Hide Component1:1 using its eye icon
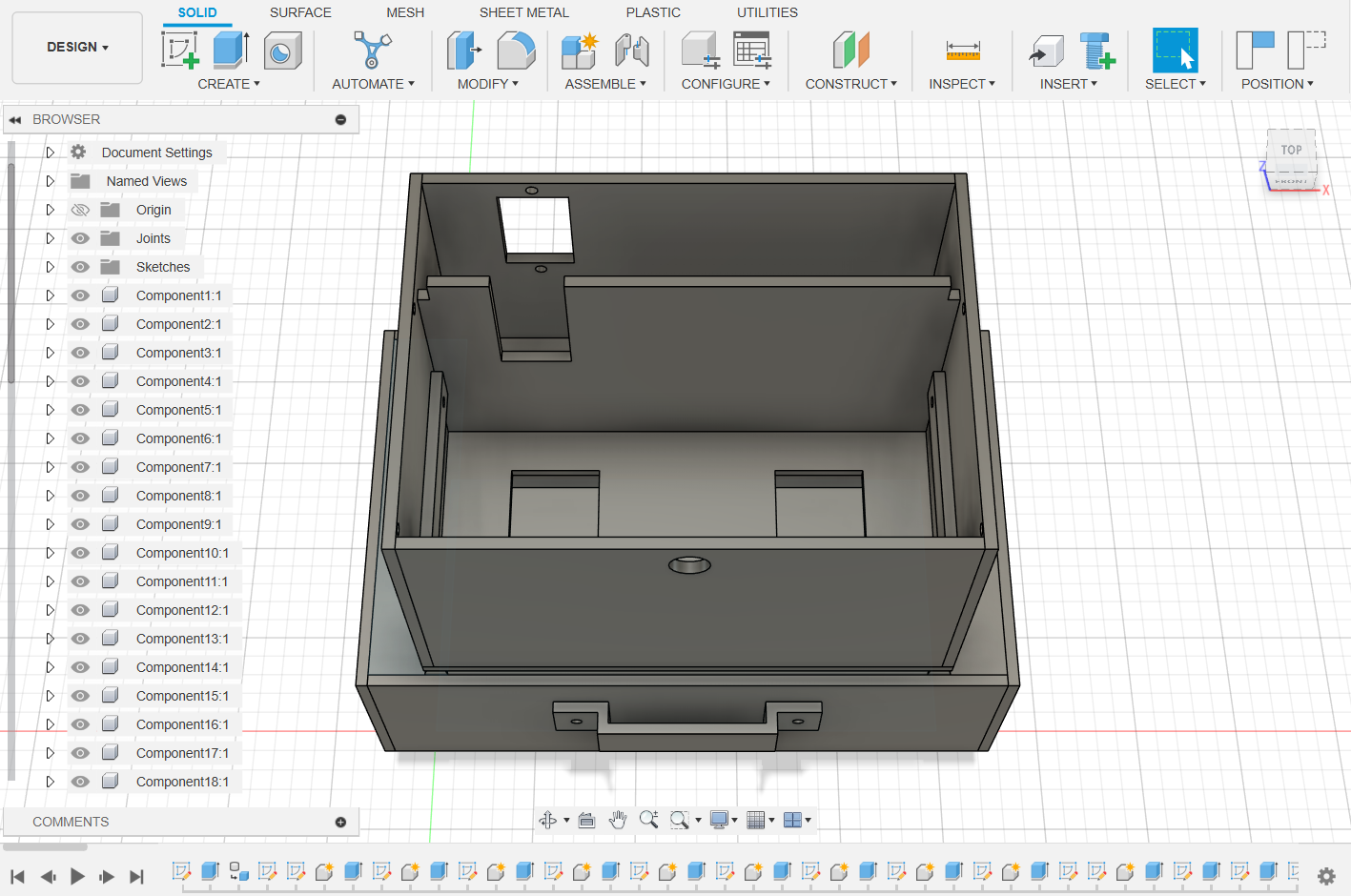Image resolution: width=1351 pixels, height=896 pixels. click(x=80, y=295)
